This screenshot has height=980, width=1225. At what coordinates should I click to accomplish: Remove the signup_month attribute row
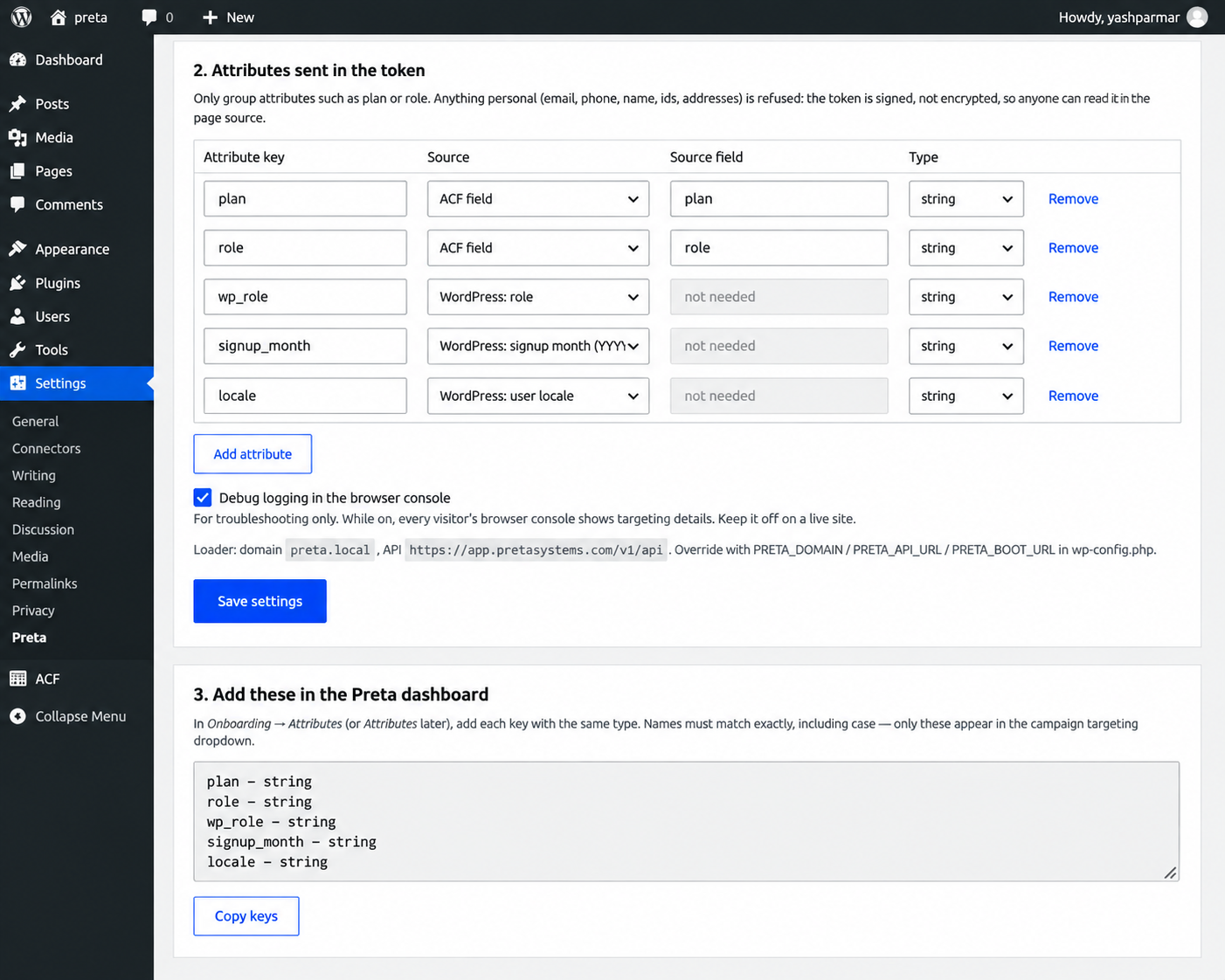click(x=1073, y=346)
